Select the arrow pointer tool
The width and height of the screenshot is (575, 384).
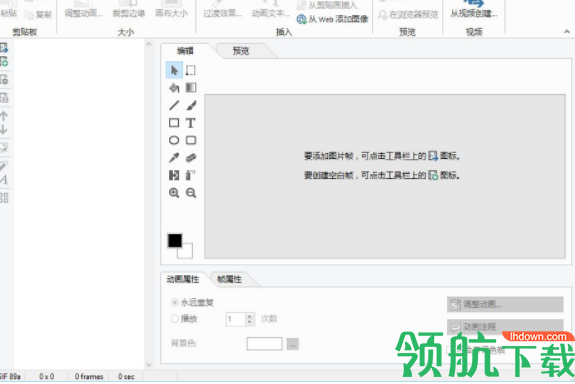point(174,70)
